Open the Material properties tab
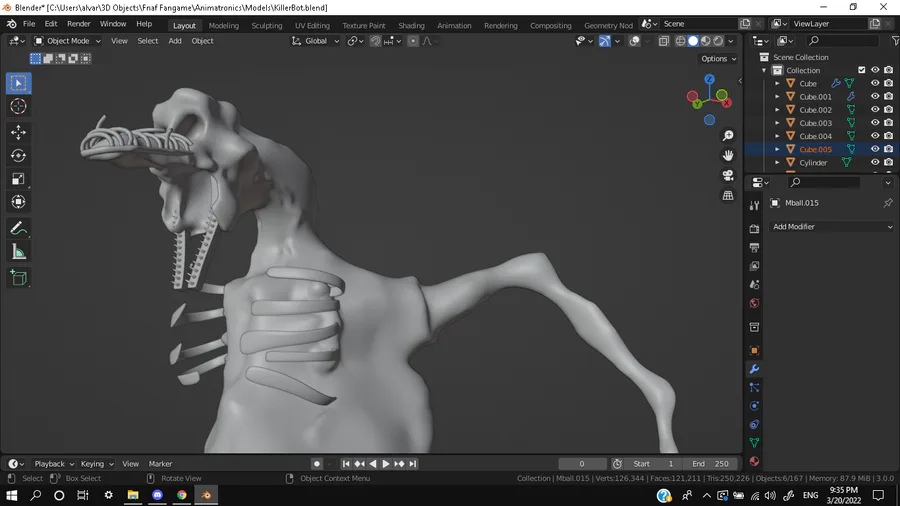The image size is (900, 506). pyautogui.click(x=754, y=461)
